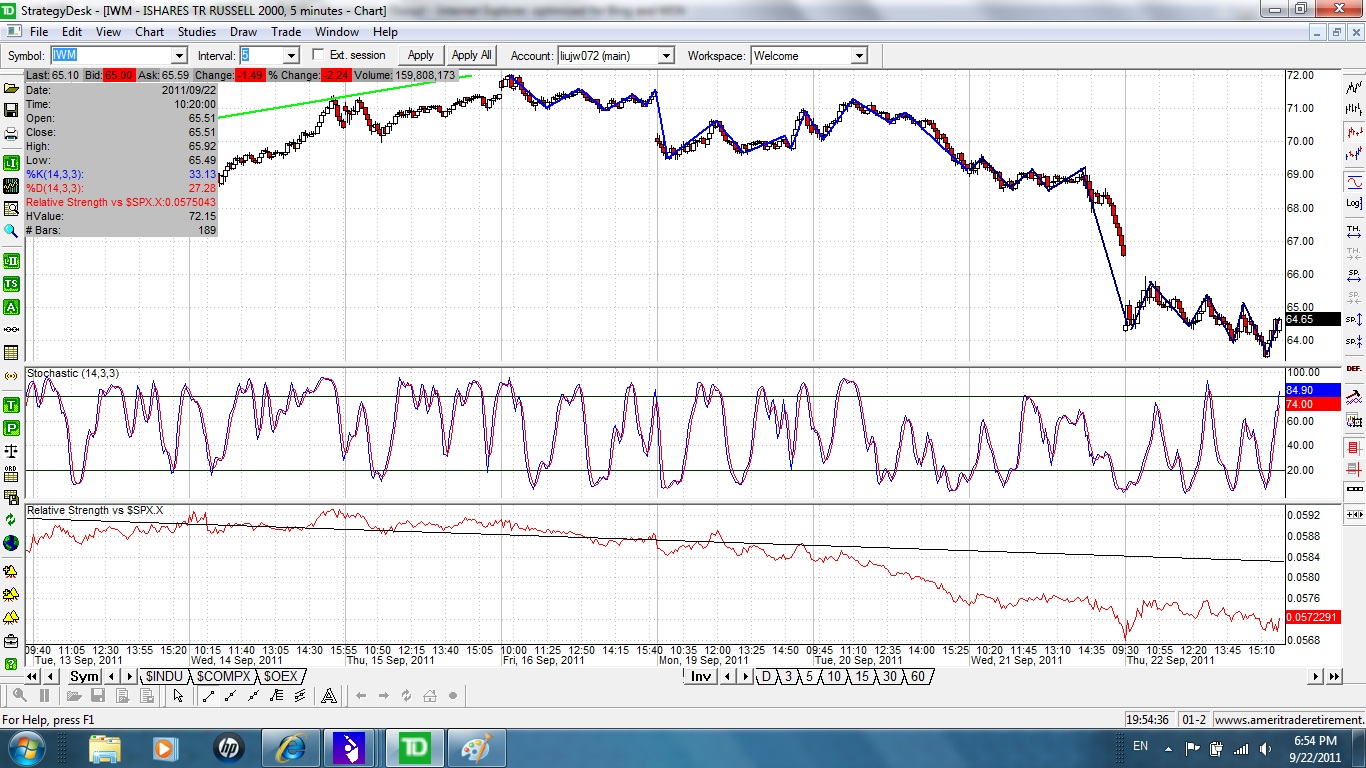Switch to the $OEX symbol tab
Image resolution: width=1366 pixels, height=768 pixels.
pyautogui.click(x=281, y=677)
